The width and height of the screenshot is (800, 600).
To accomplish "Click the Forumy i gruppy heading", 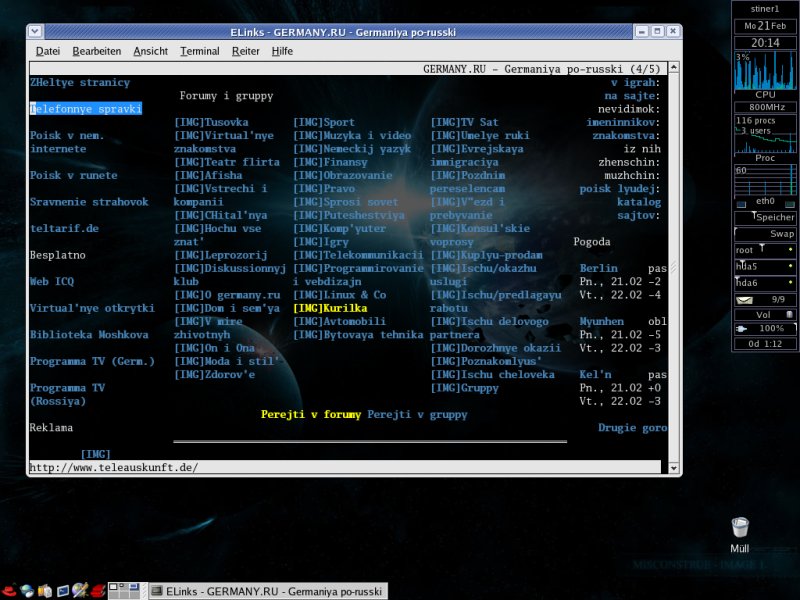I will tap(227, 96).
